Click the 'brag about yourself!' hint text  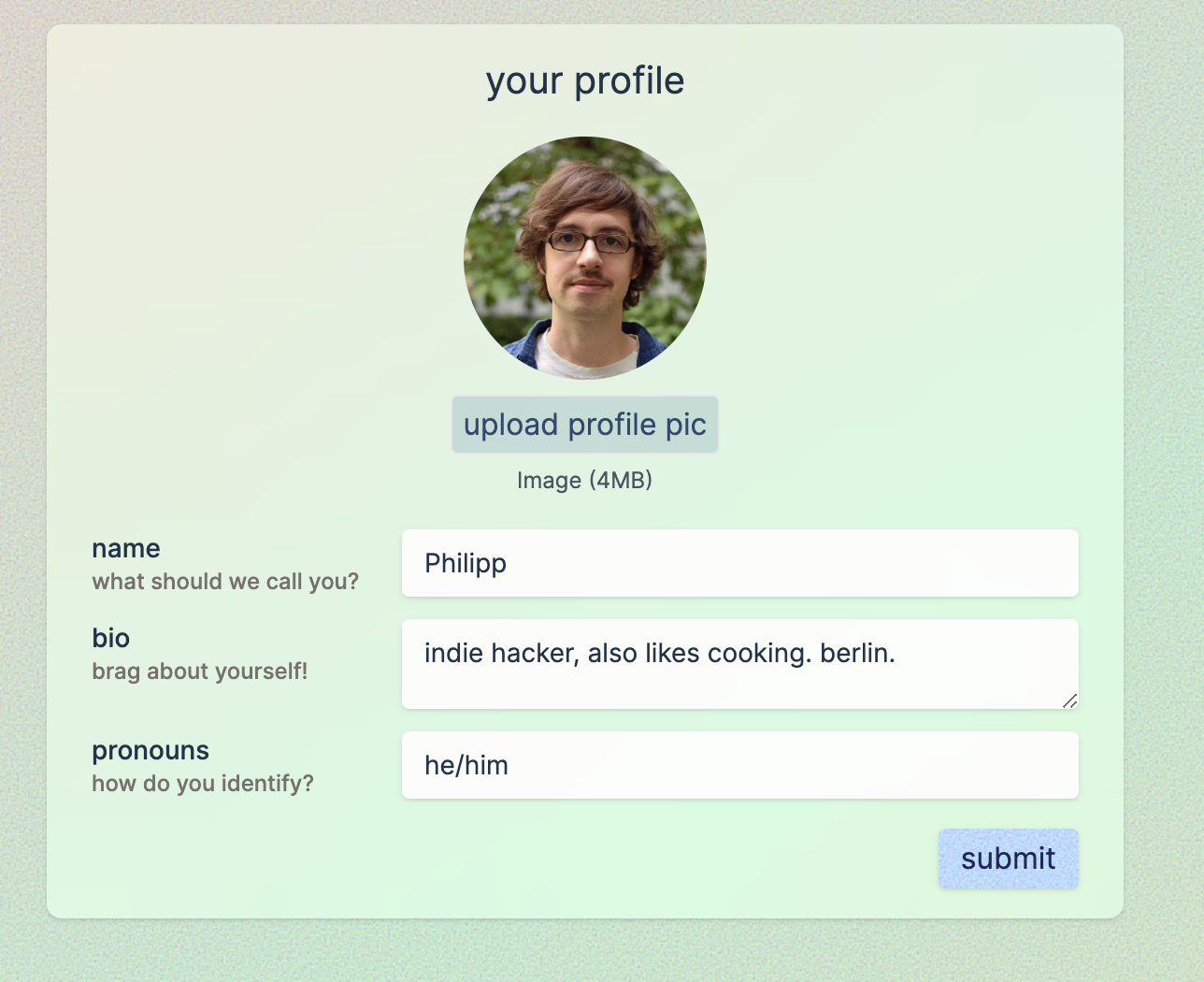pos(200,672)
